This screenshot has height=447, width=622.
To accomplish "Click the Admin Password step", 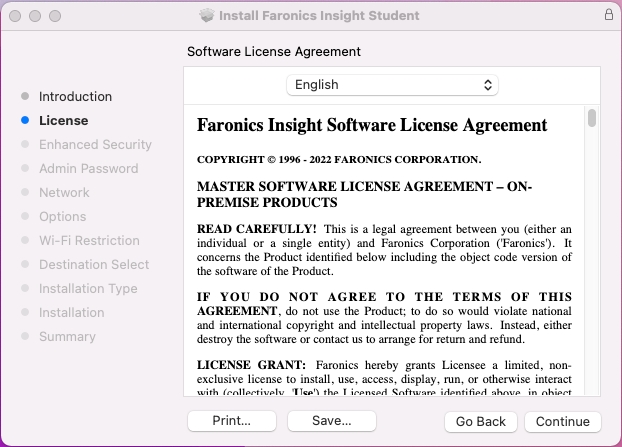I will (x=88, y=169).
